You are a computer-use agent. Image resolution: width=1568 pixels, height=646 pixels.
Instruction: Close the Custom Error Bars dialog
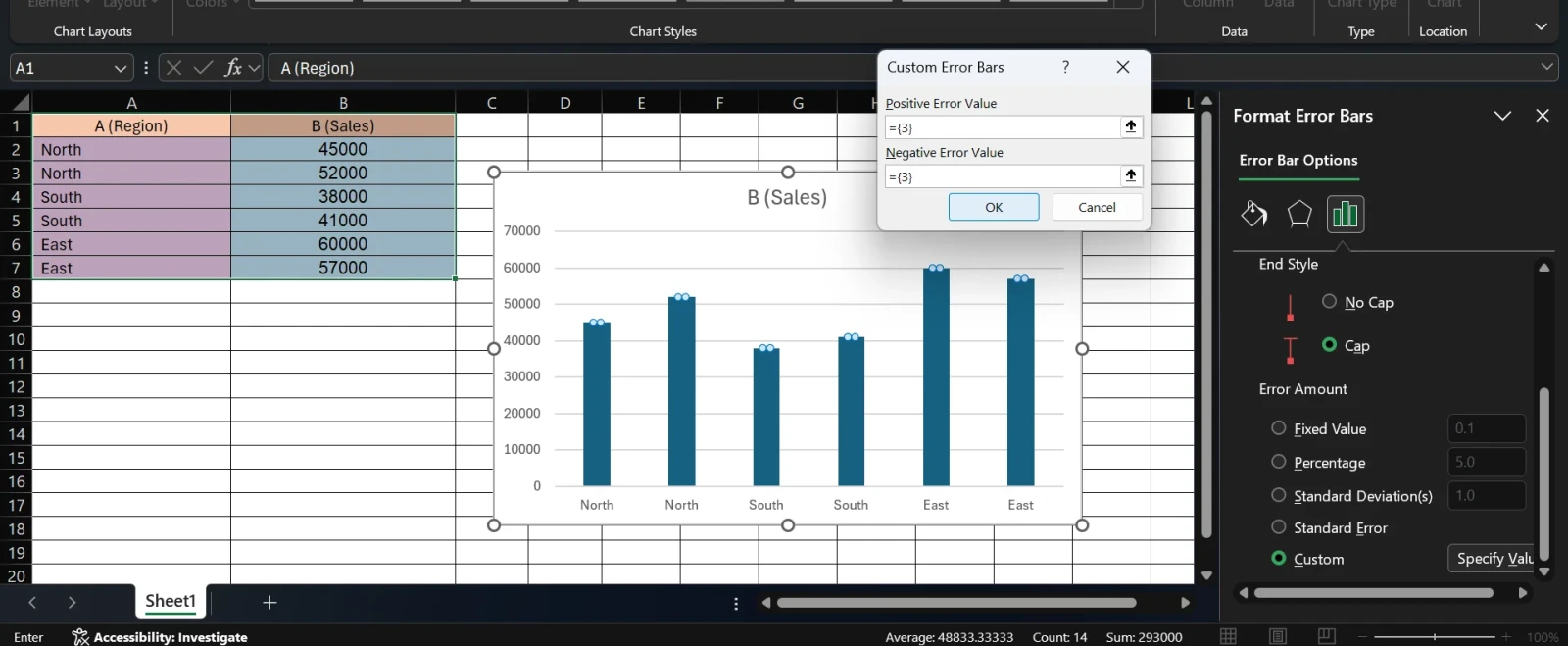pyautogui.click(x=1123, y=67)
